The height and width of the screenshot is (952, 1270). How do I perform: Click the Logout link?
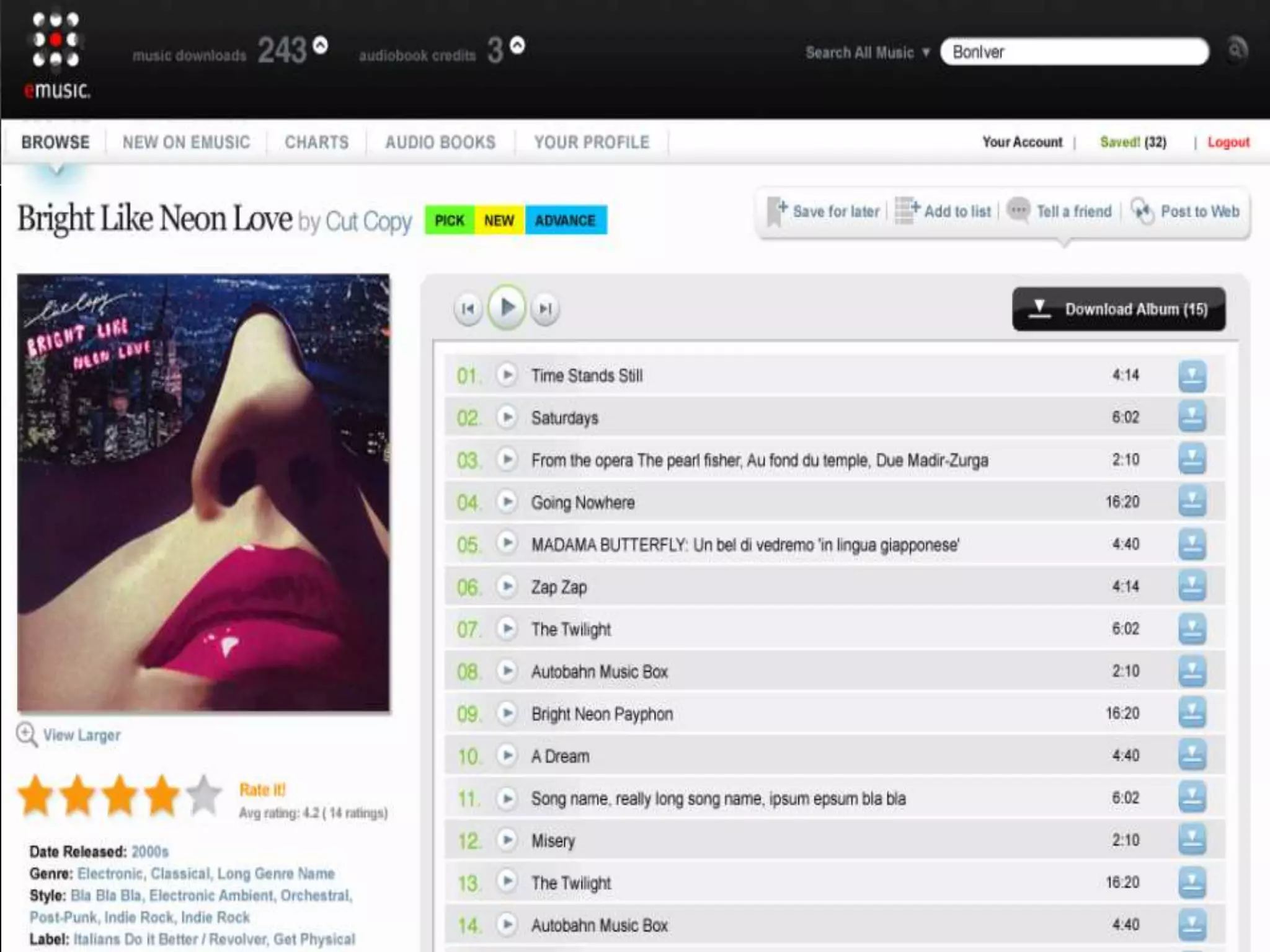(1228, 143)
